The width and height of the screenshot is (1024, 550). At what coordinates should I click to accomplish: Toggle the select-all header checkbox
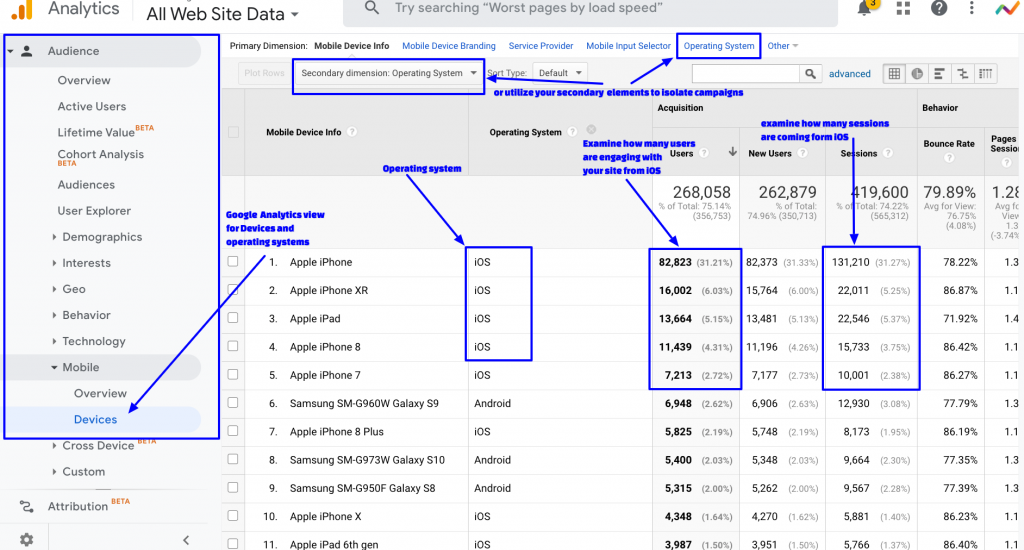pyautogui.click(x=233, y=133)
